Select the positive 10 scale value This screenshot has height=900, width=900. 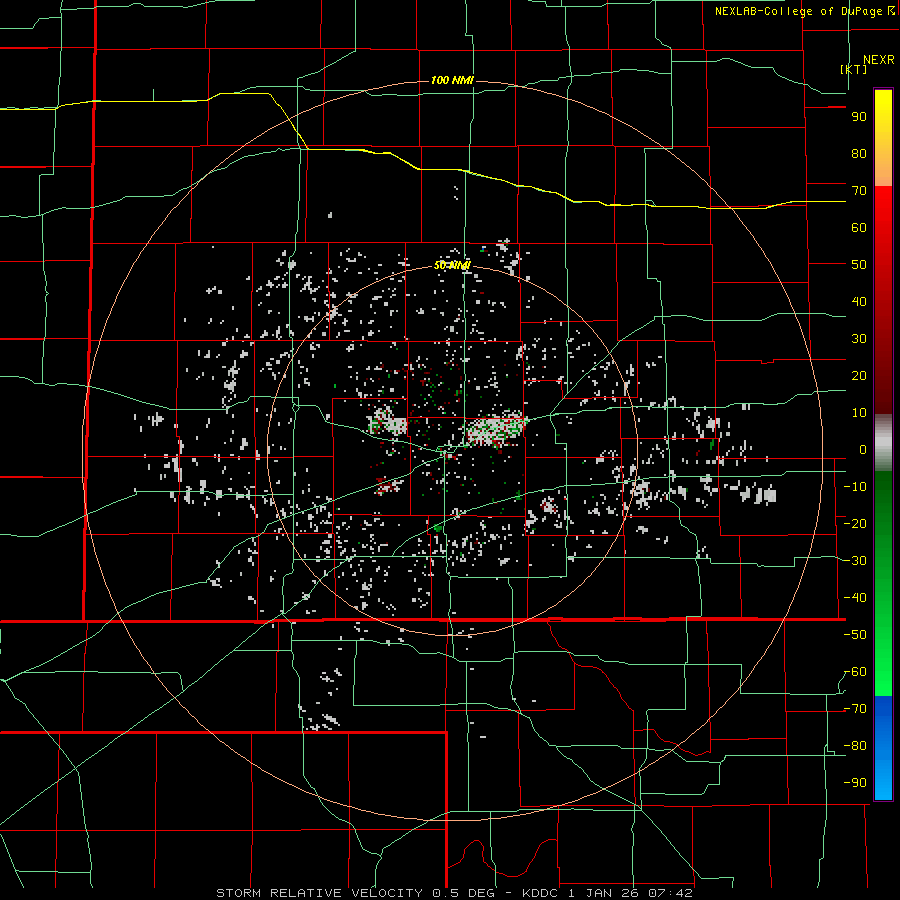859,413
